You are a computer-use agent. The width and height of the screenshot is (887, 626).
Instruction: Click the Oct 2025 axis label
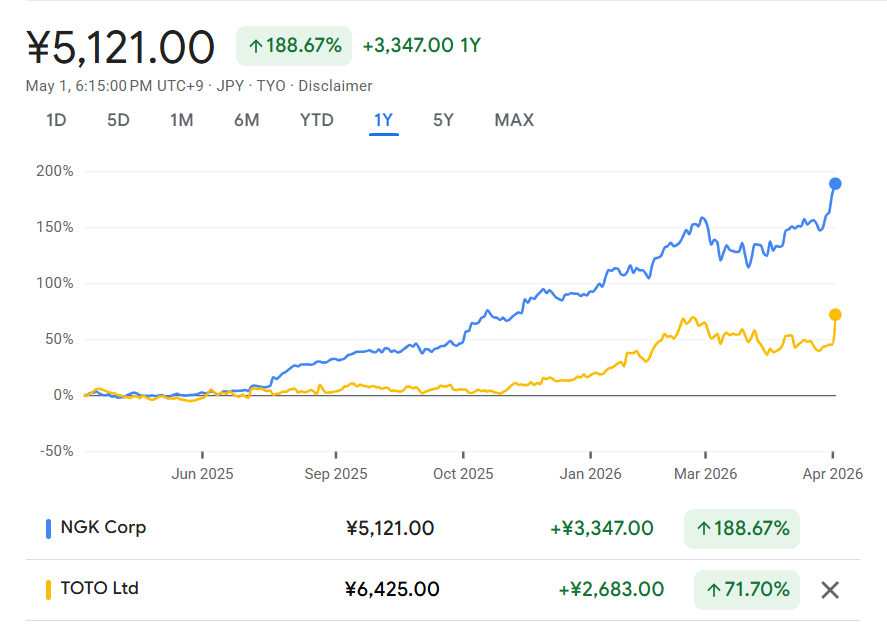(463, 474)
